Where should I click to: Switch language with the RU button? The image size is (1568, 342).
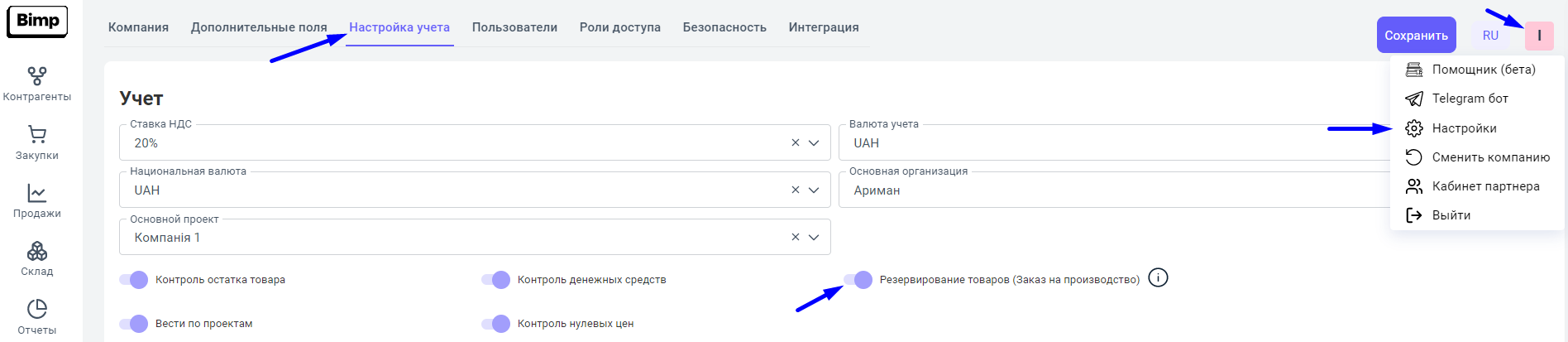(x=1490, y=36)
